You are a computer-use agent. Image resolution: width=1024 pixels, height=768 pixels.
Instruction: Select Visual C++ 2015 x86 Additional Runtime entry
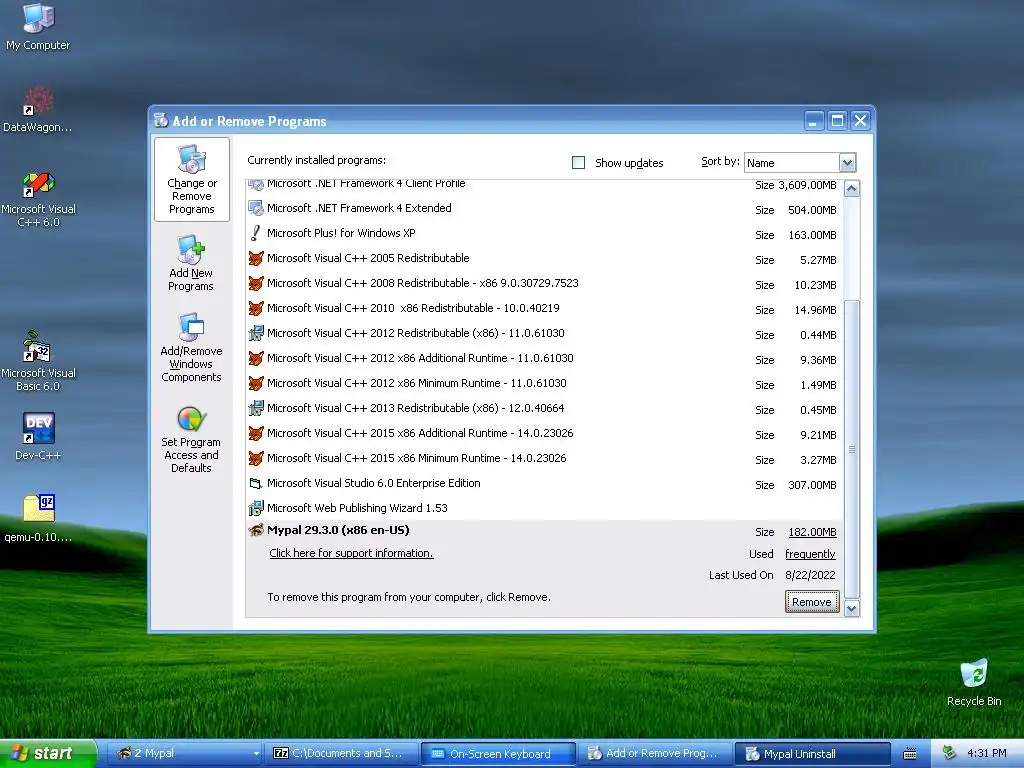544,434
